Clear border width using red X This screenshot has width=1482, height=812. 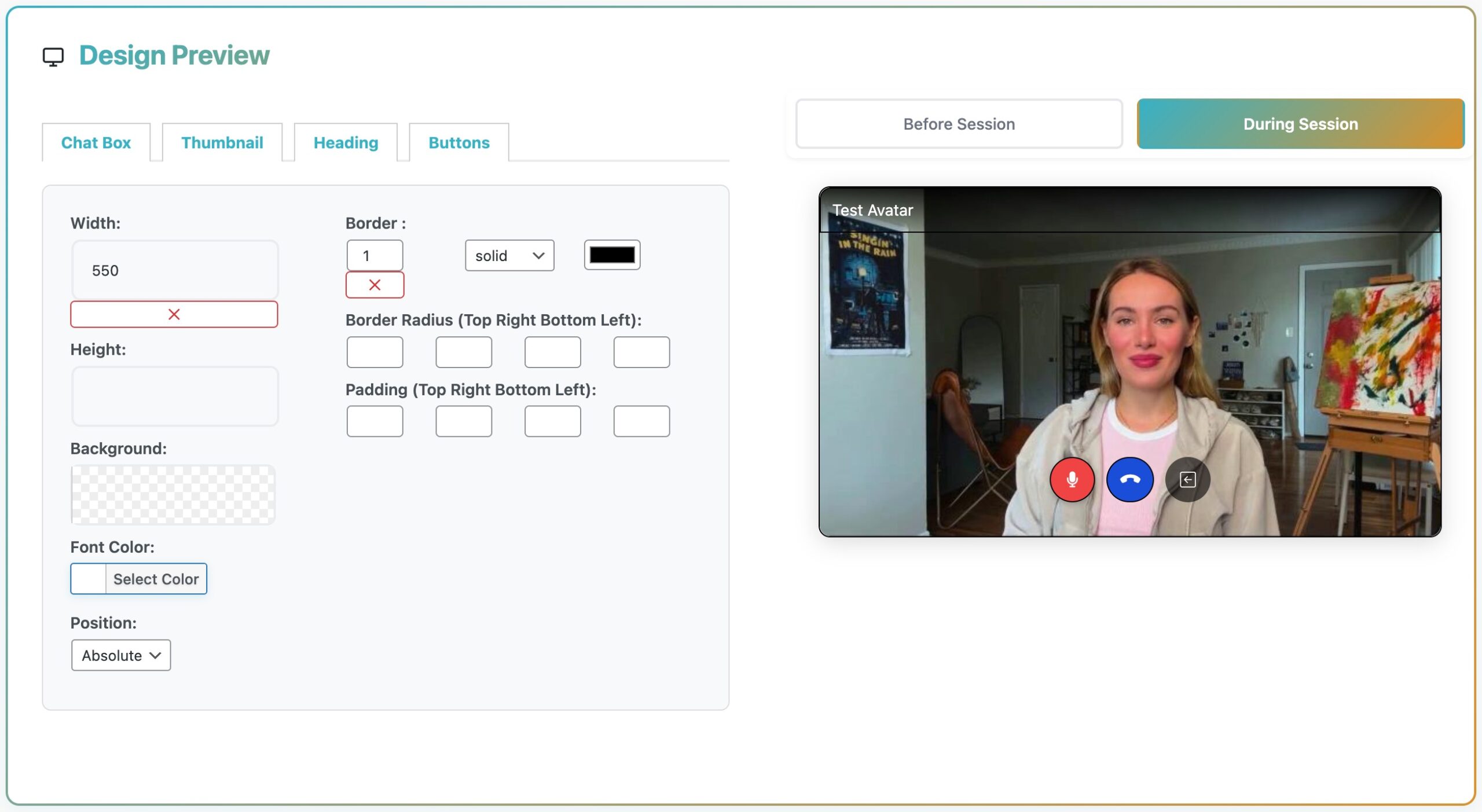(375, 285)
